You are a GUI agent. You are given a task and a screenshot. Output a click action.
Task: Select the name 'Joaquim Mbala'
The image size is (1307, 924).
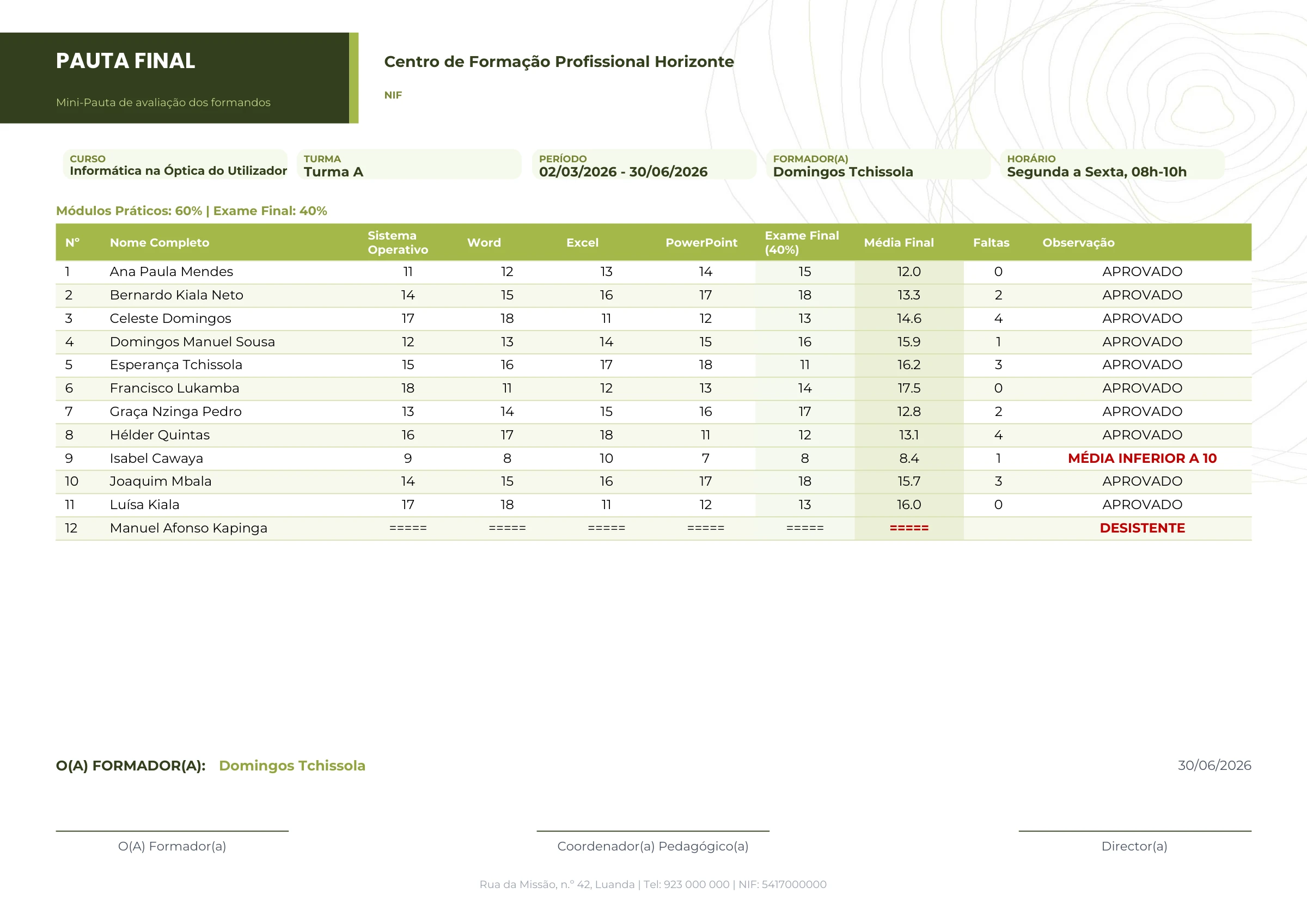click(161, 482)
